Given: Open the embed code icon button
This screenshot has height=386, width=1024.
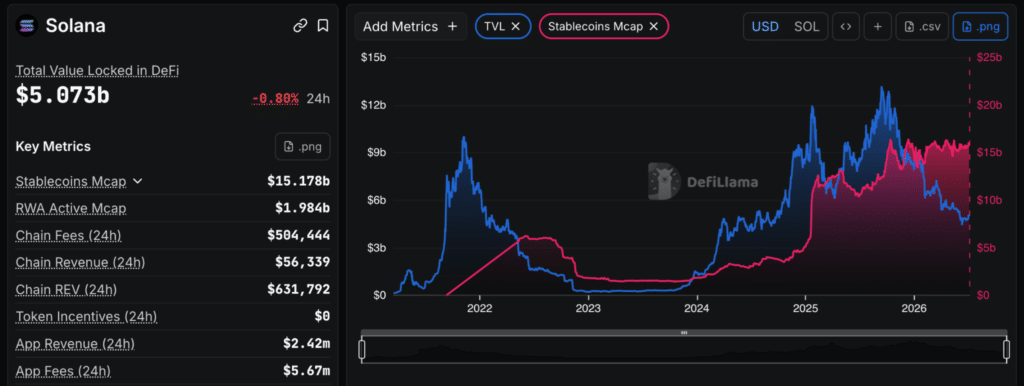Looking at the screenshot, I should tap(846, 27).
